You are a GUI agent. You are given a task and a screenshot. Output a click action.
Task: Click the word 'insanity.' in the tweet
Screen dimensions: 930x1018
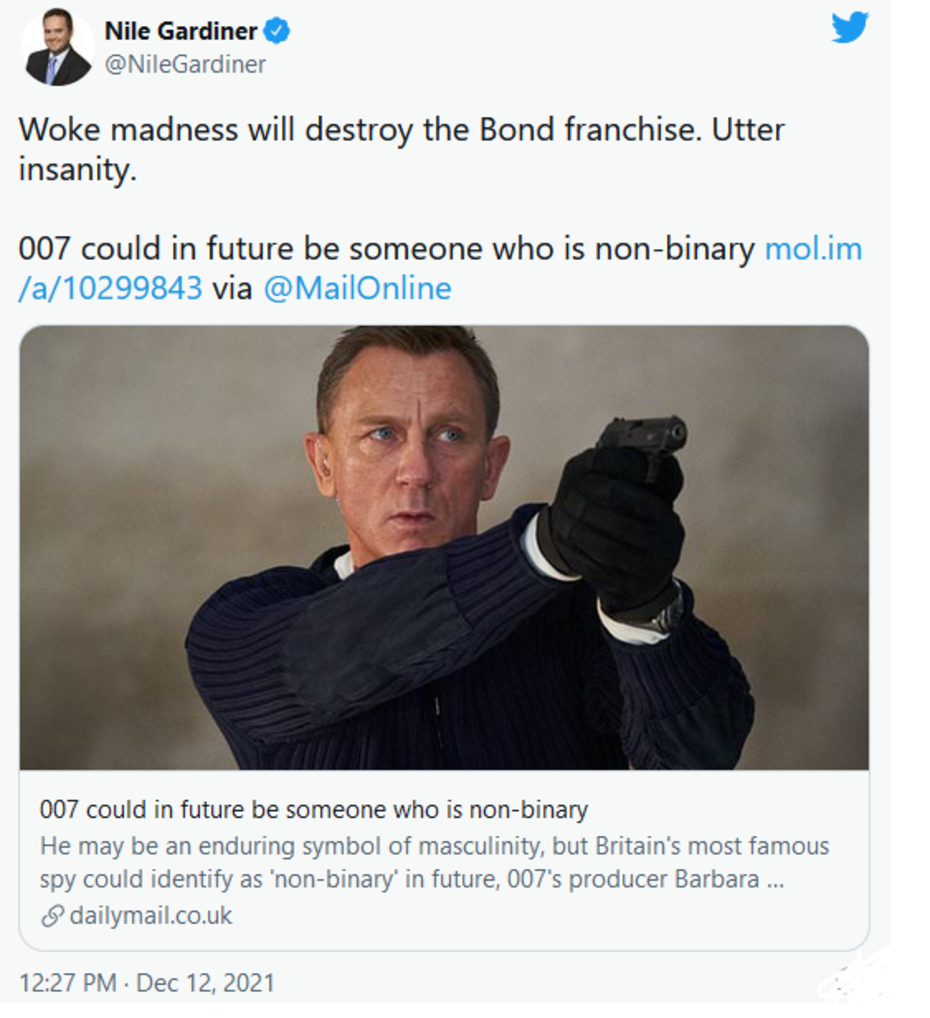77,170
